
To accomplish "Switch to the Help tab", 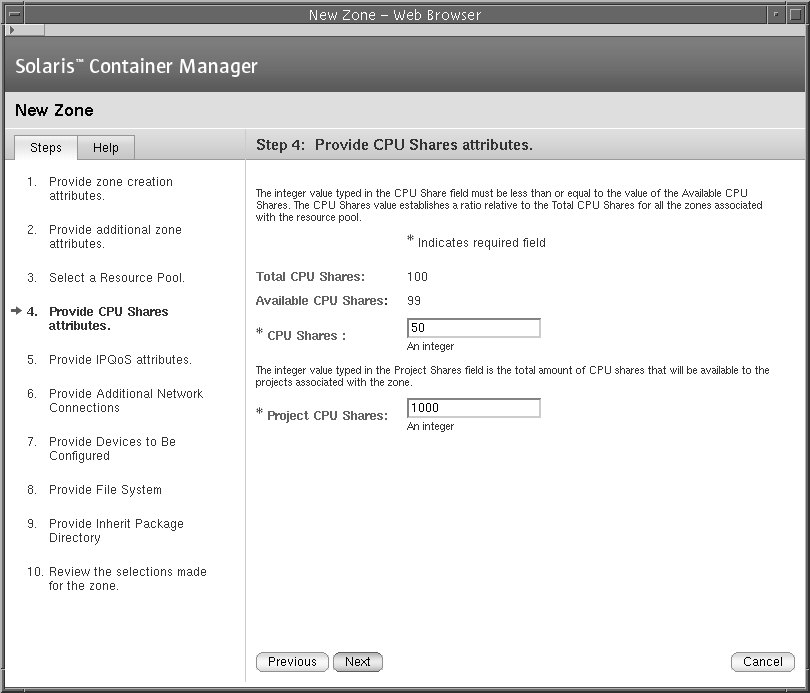I will pos(106,148).
